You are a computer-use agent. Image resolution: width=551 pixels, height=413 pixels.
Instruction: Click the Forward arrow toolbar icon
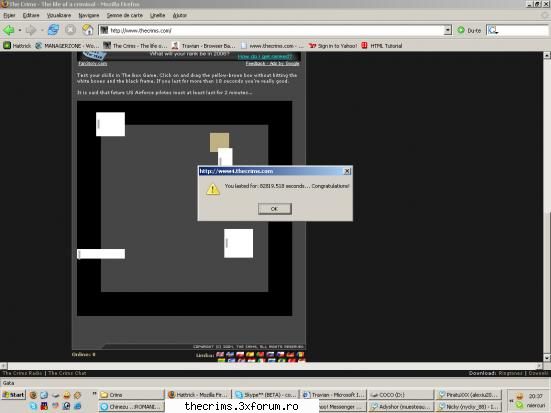pos(31,30)
